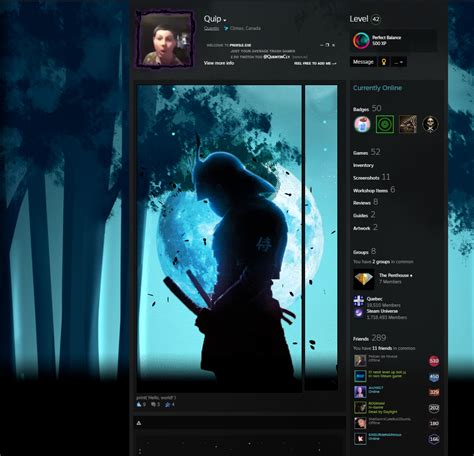
Task: Click the comments icon under artwork
Action: click(x=153, y=404)
